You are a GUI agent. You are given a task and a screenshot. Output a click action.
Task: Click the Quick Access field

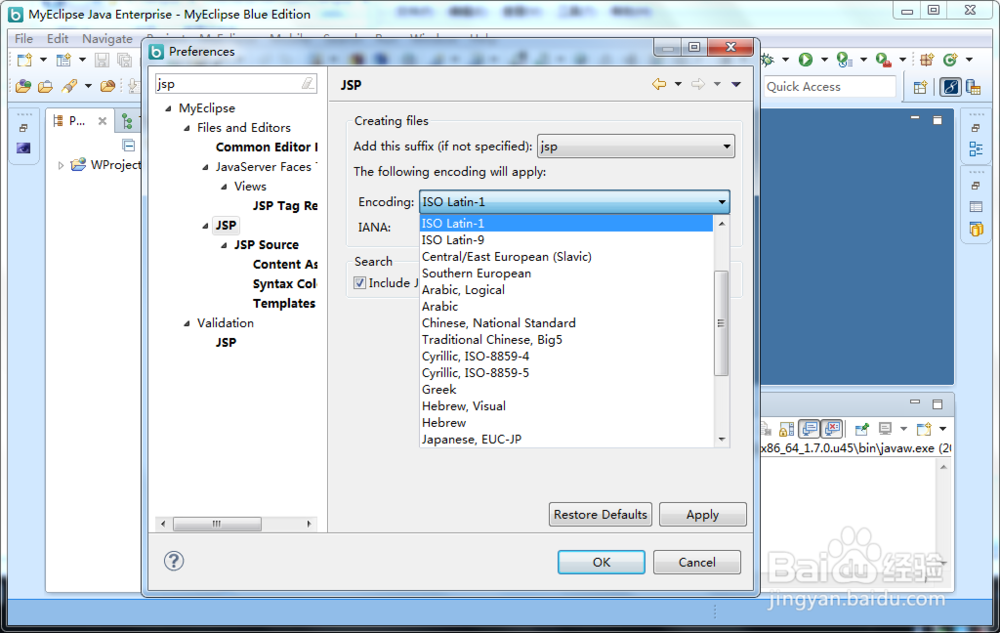pyautogui.click(x=830, y=87)
